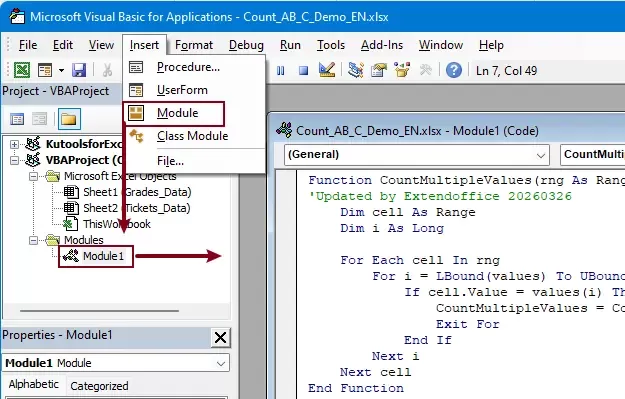This screenshot has width=625, height=399.
Task: Choose Procedure... from Insert menu
Action: coord(194,67)
